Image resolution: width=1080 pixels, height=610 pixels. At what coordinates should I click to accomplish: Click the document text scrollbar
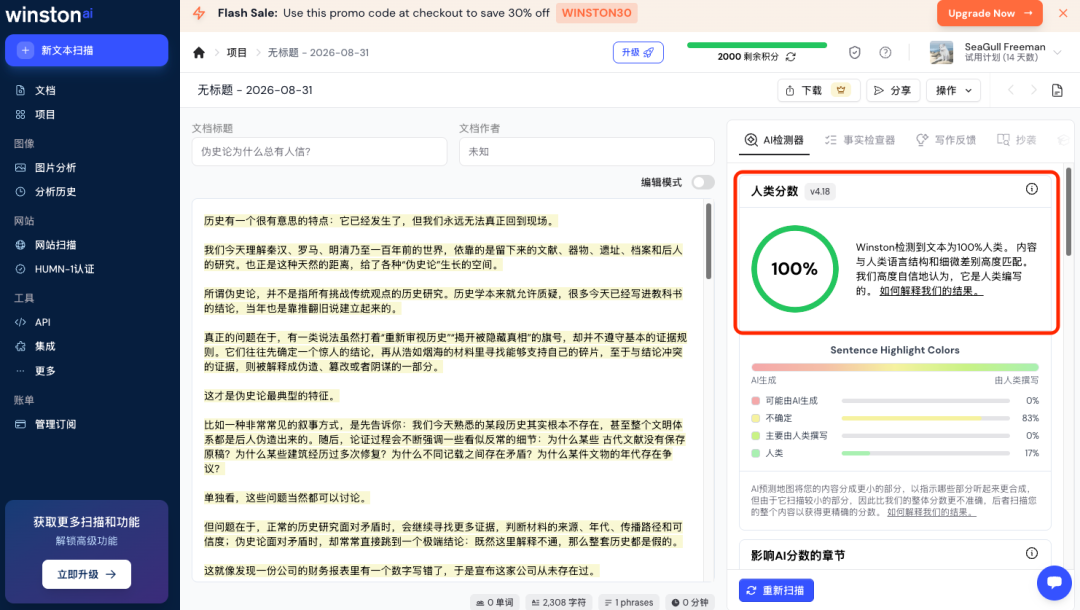pyautogui.click(x=709, y=241)
